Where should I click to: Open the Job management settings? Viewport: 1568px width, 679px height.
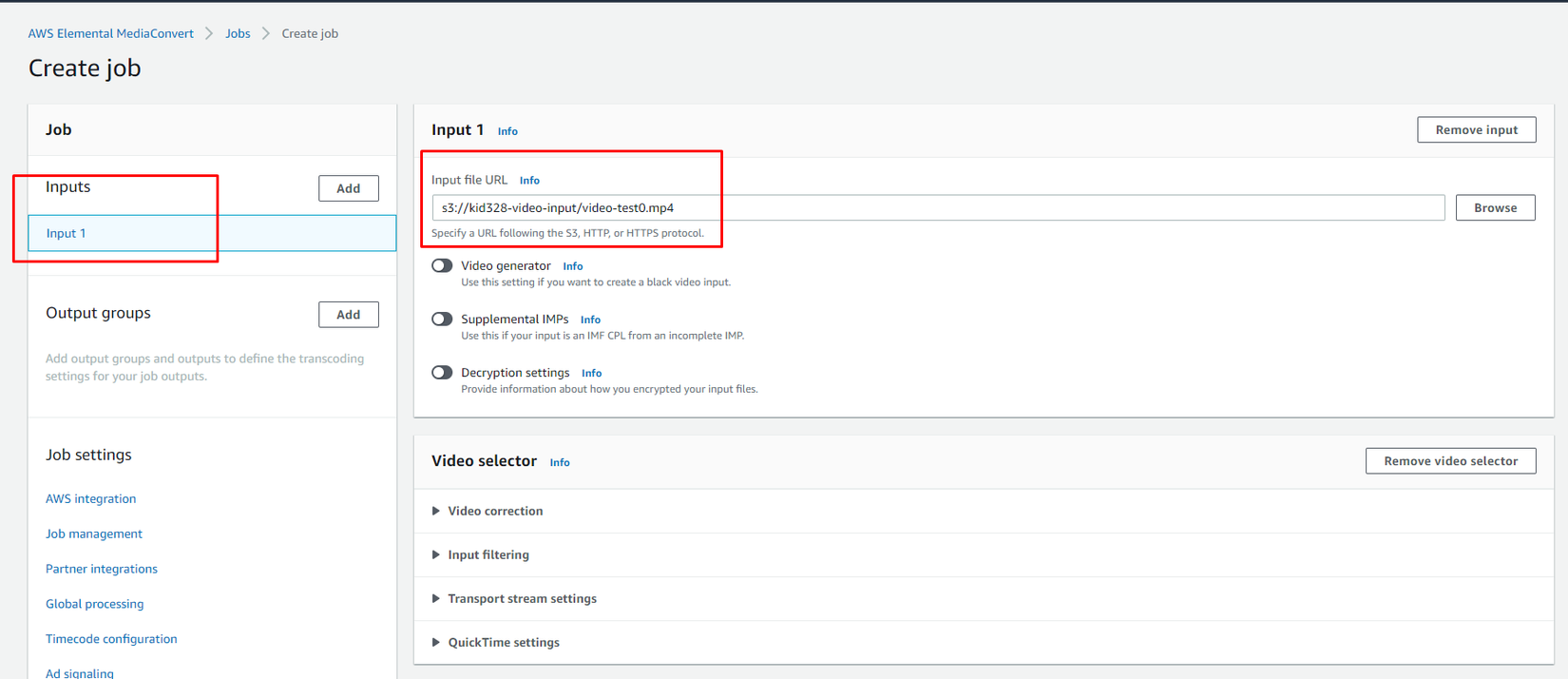94,533
